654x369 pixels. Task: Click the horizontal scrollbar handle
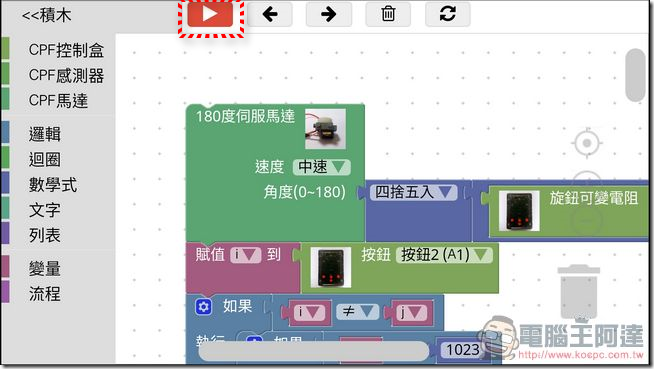click(314, 351)
